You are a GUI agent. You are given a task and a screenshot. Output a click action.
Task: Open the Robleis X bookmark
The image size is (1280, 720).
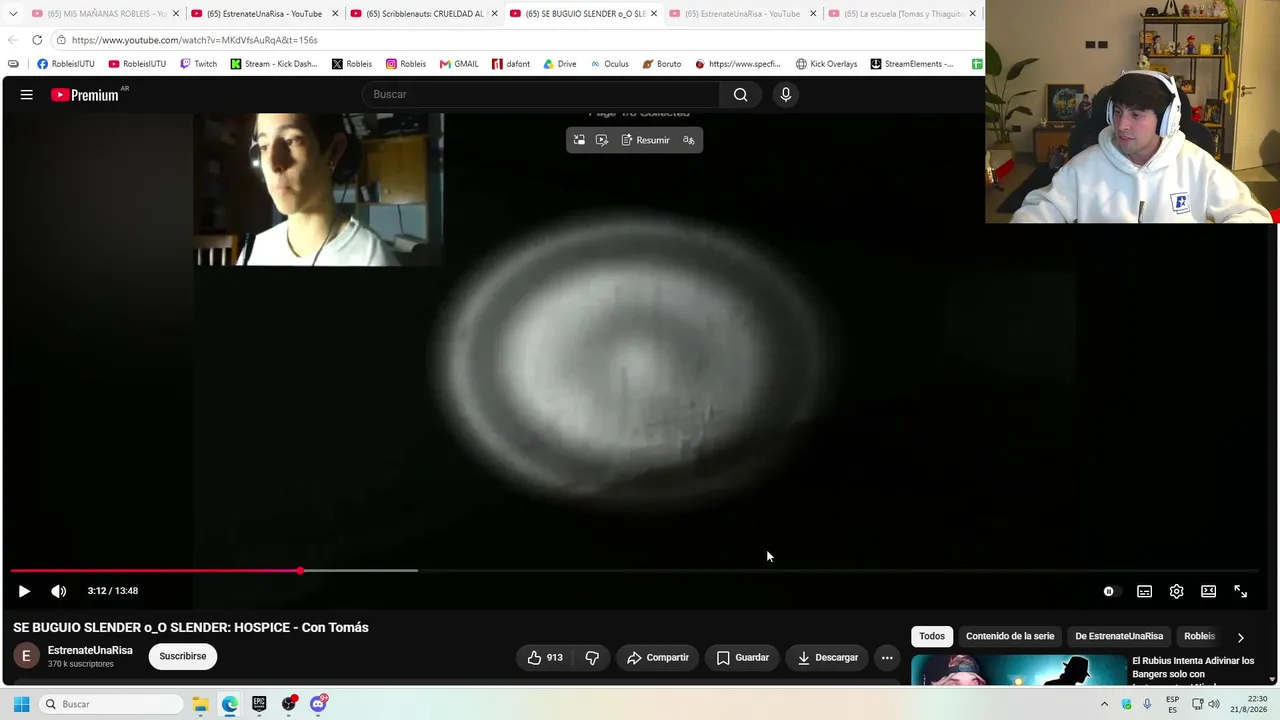click(352, 64)
